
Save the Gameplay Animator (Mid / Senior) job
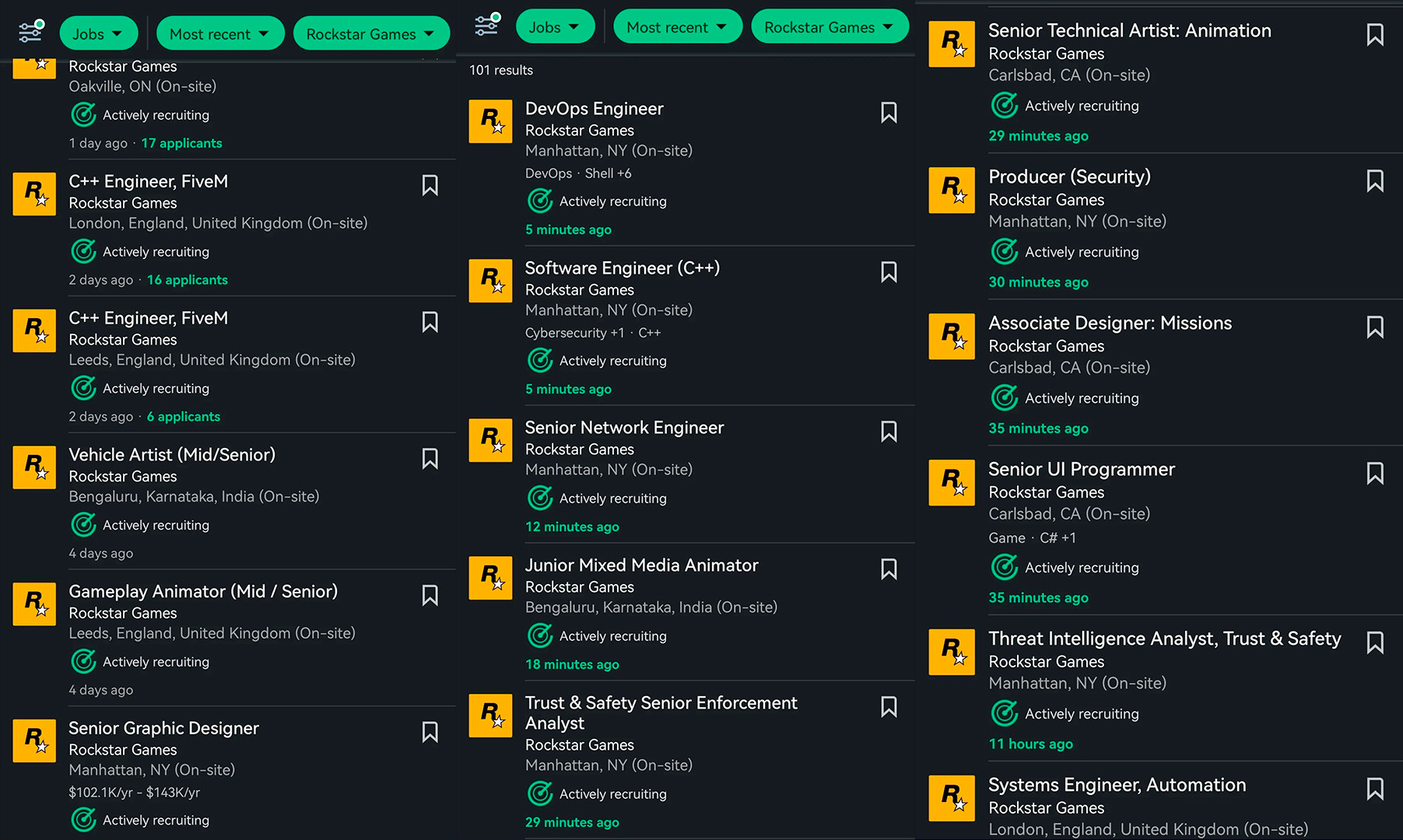pyautogui.click(x=430, y=596)
